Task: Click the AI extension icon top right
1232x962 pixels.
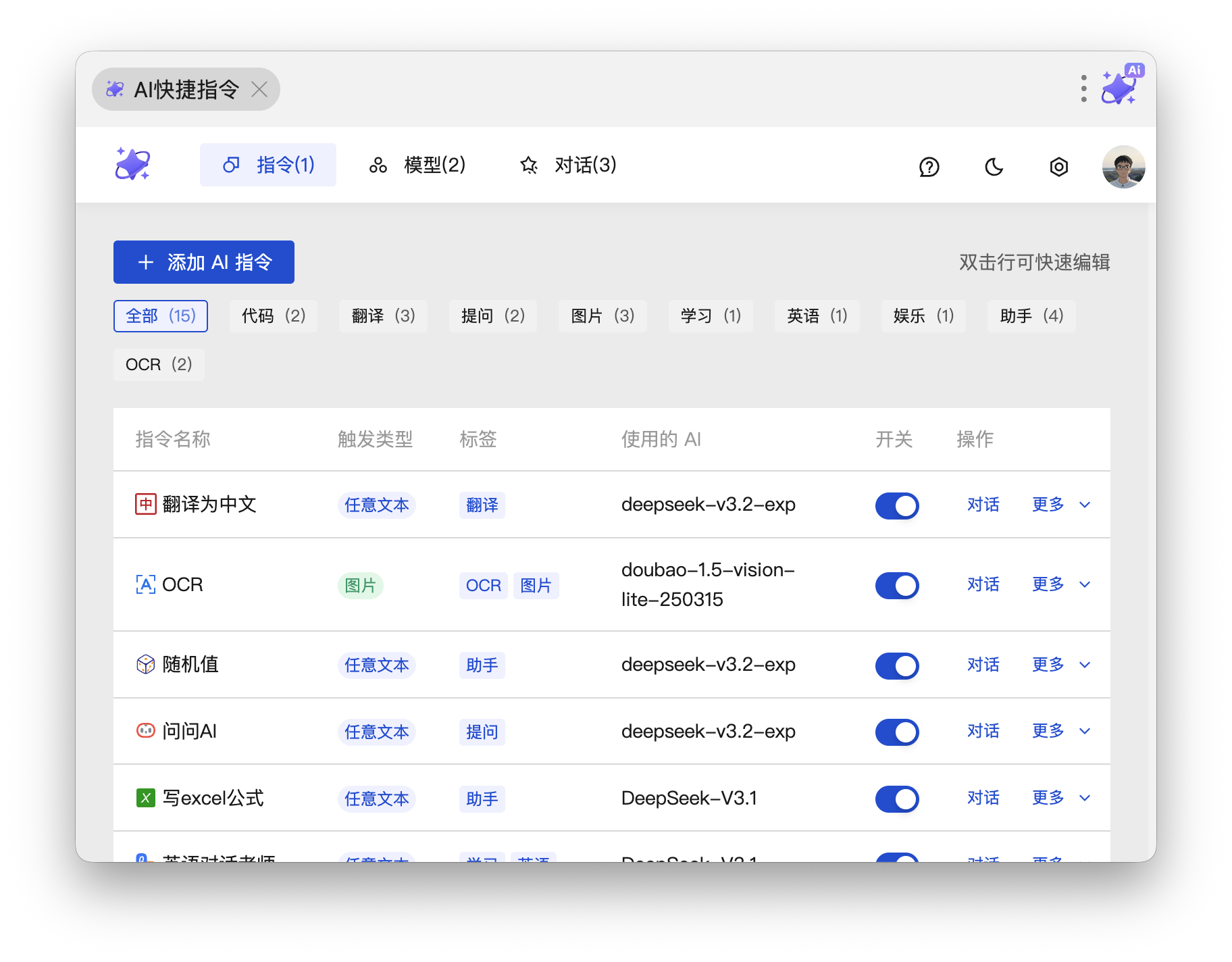Action: click(x=1121, y=86)
